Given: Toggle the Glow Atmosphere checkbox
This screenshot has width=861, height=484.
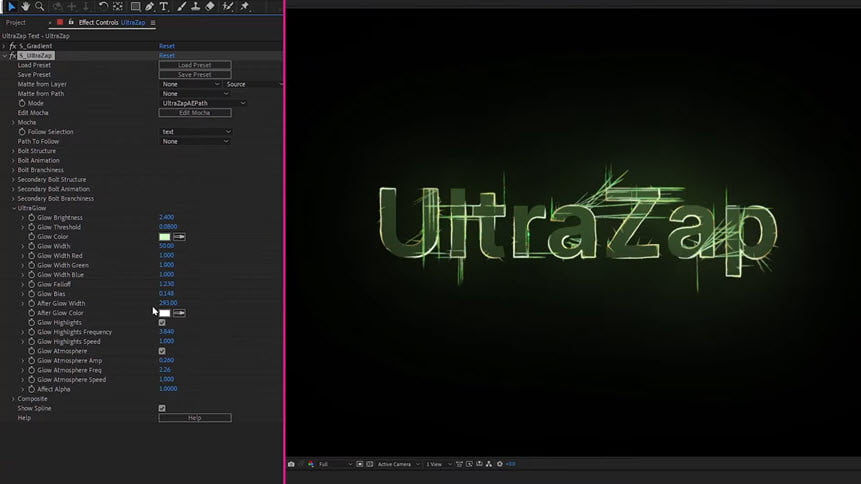Looking at the screenshot, I should pyautogui.click(x=162, y=351).
